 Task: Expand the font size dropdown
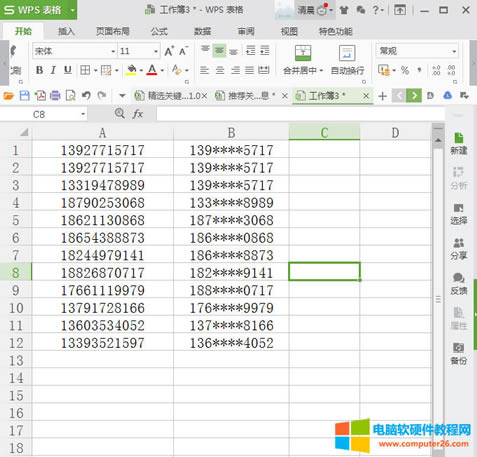point(156,51)
